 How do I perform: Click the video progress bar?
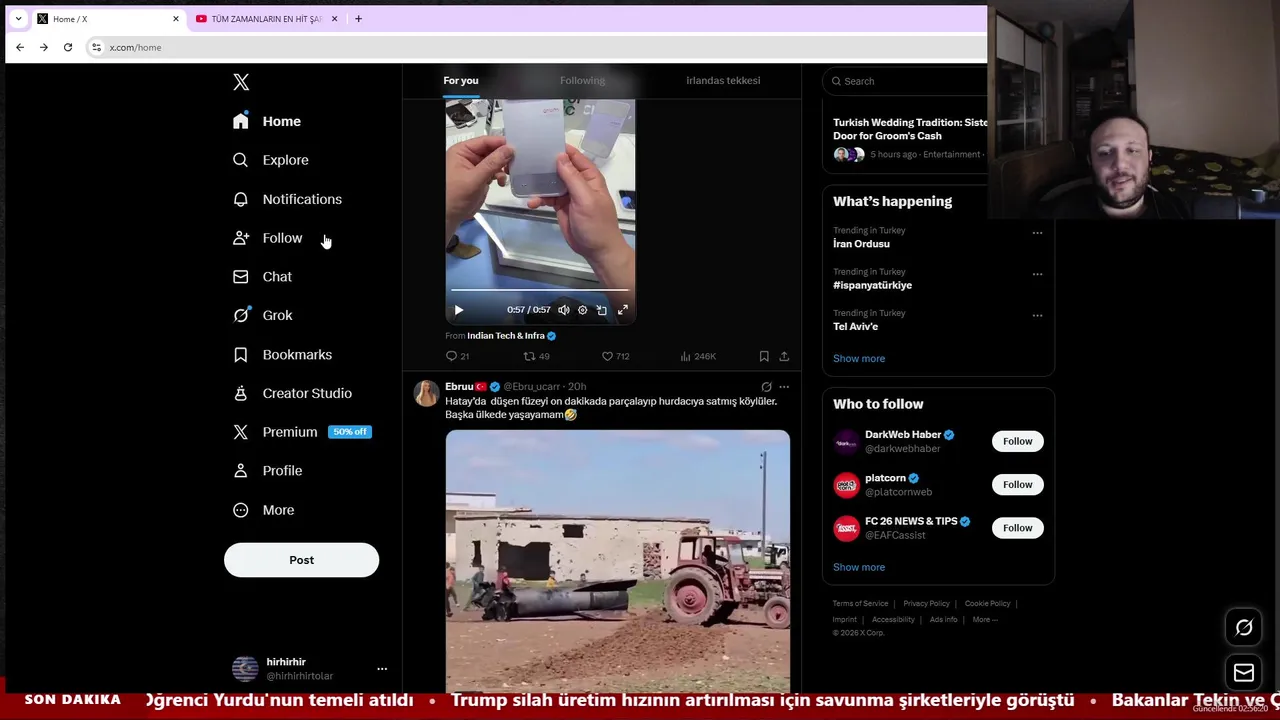coord(540,290)
